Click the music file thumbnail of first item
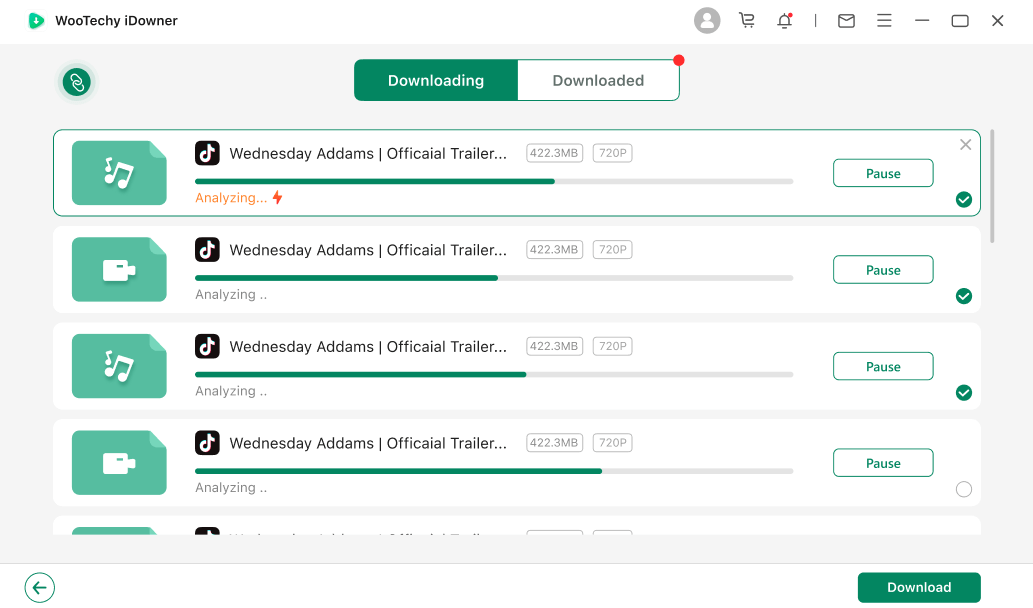Image resolution: width=1033 pixels, height=608 pixels. coord(119,173)
